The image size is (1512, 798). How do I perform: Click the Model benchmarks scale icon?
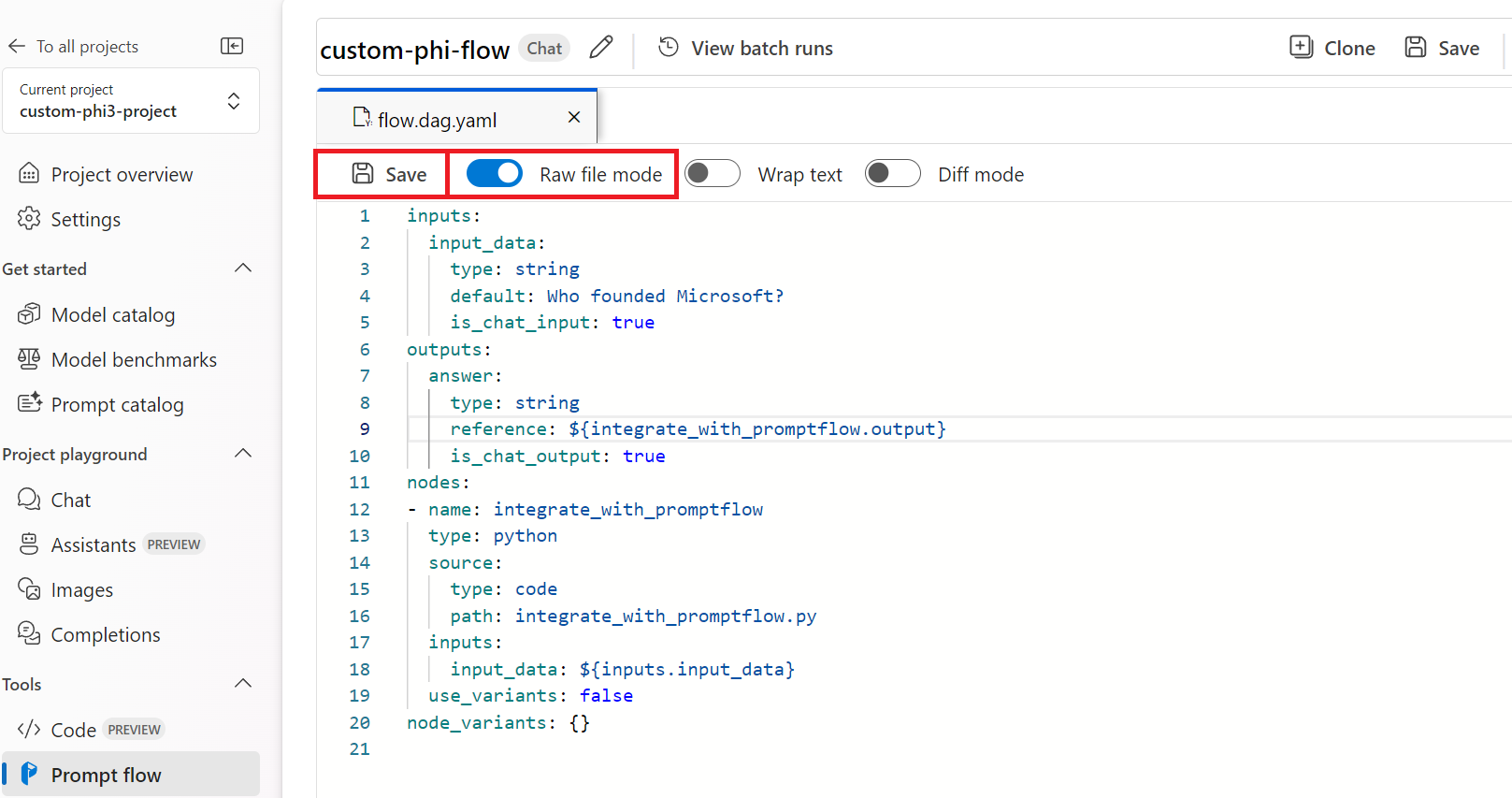coord(29,358)
